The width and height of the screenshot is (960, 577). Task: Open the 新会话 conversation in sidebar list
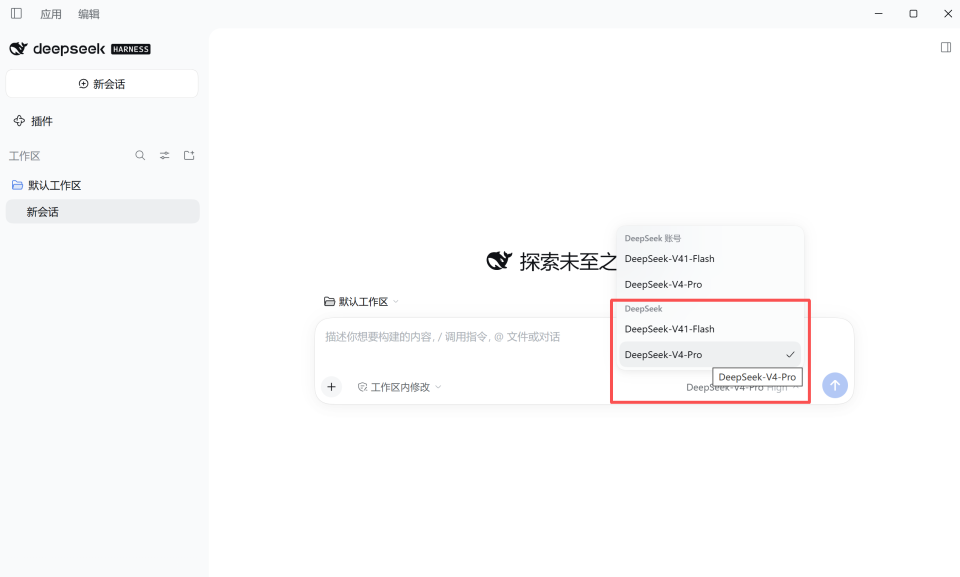point(102,212)
